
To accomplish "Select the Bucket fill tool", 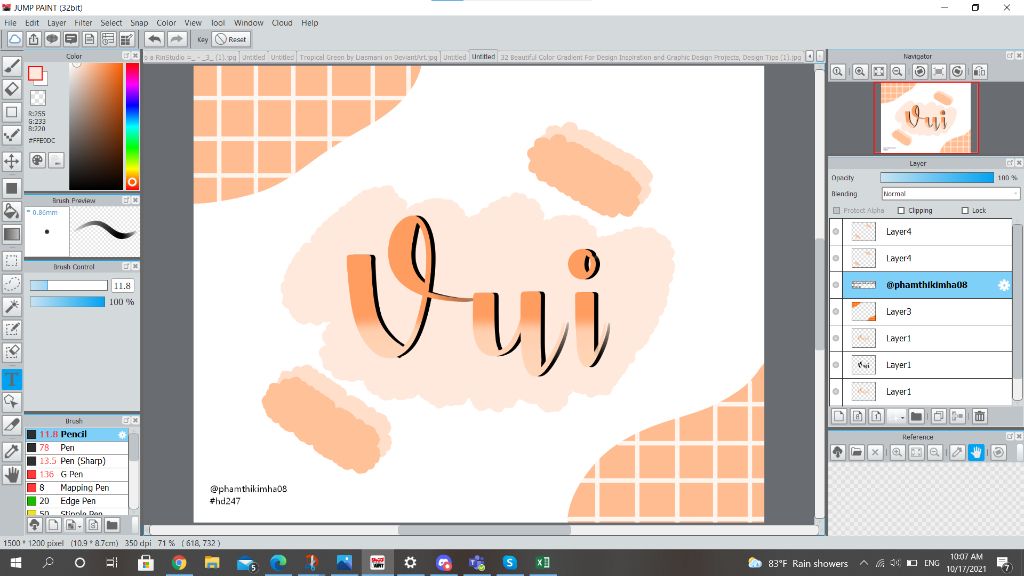I will point(12,210).
